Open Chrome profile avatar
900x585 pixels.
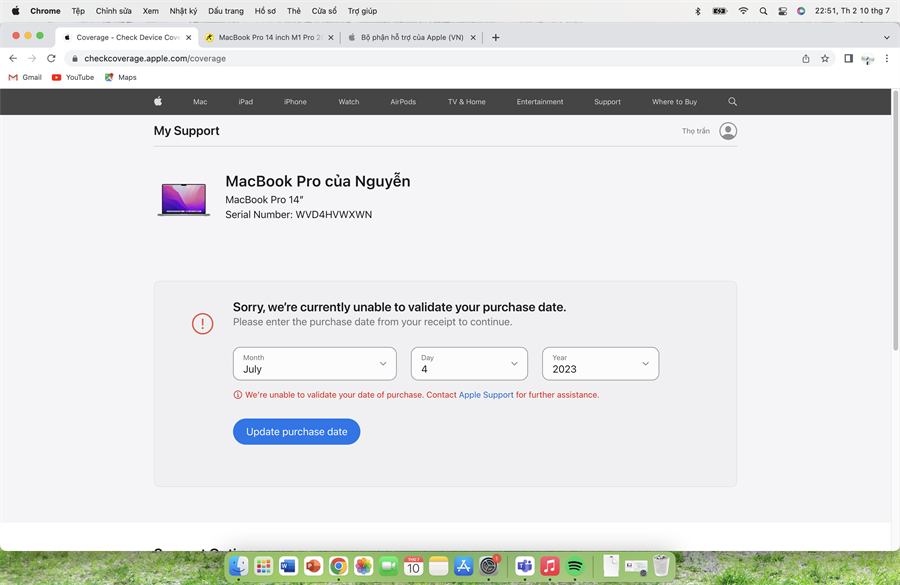[868, 59]
